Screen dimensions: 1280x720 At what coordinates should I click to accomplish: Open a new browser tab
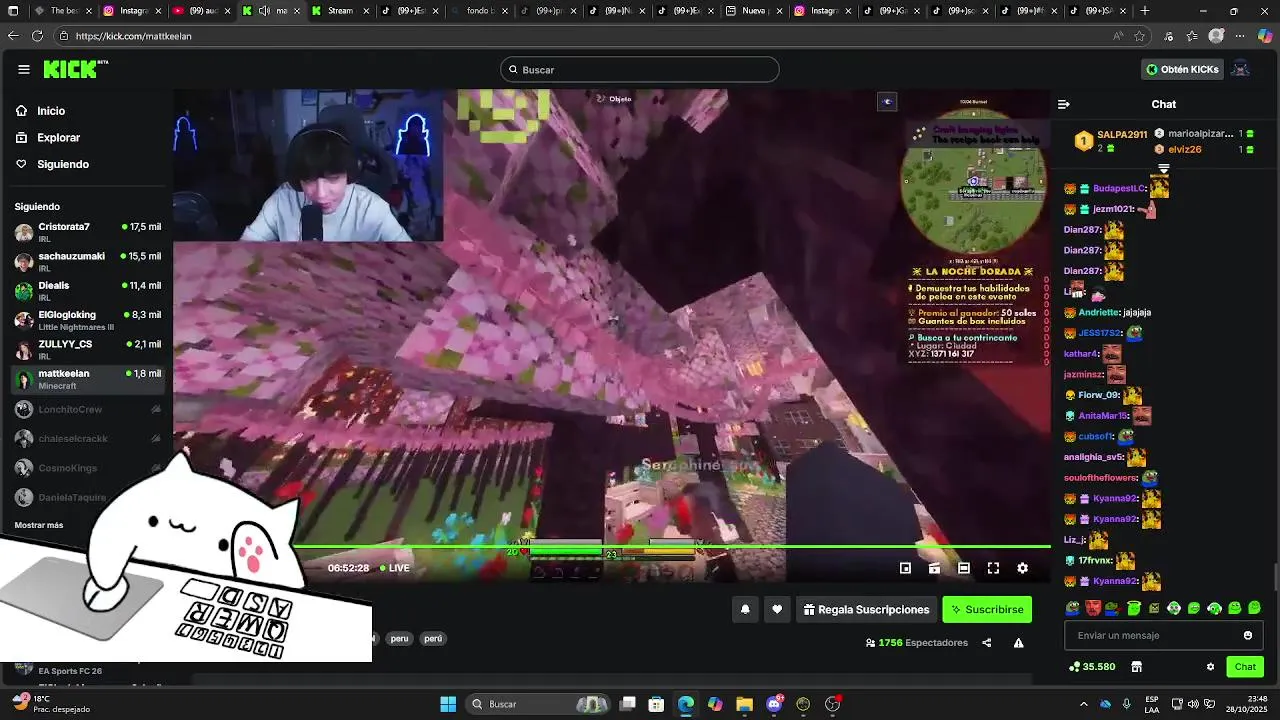coord(1145,11)
